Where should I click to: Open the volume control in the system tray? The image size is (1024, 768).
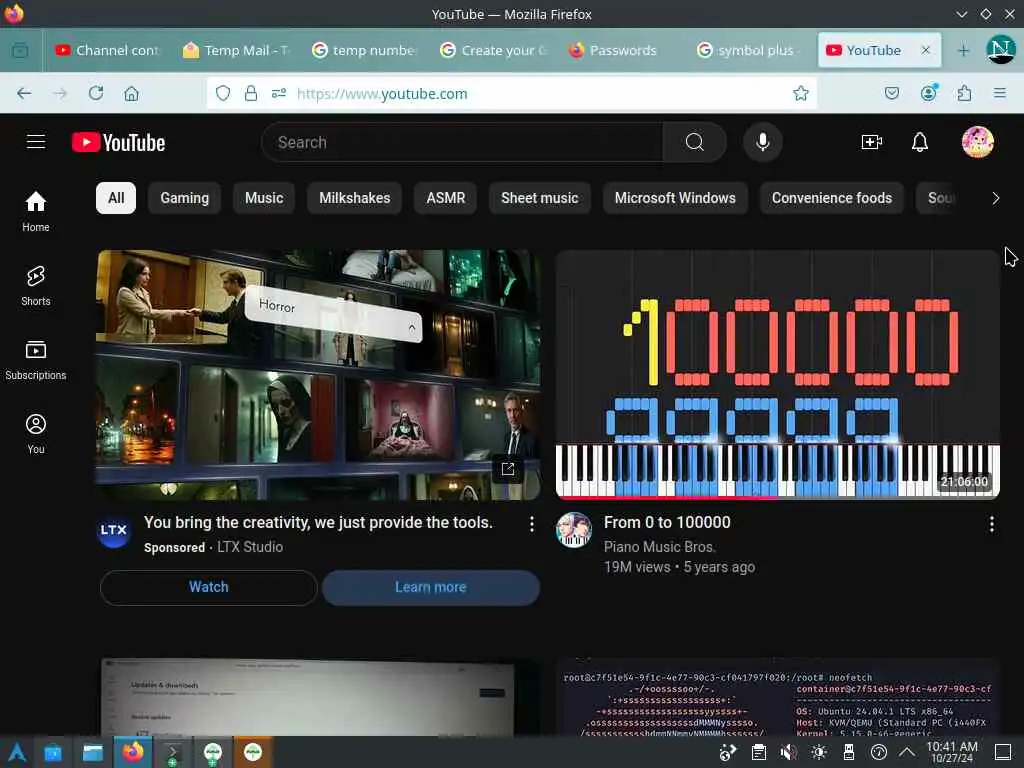click(788, 752)
